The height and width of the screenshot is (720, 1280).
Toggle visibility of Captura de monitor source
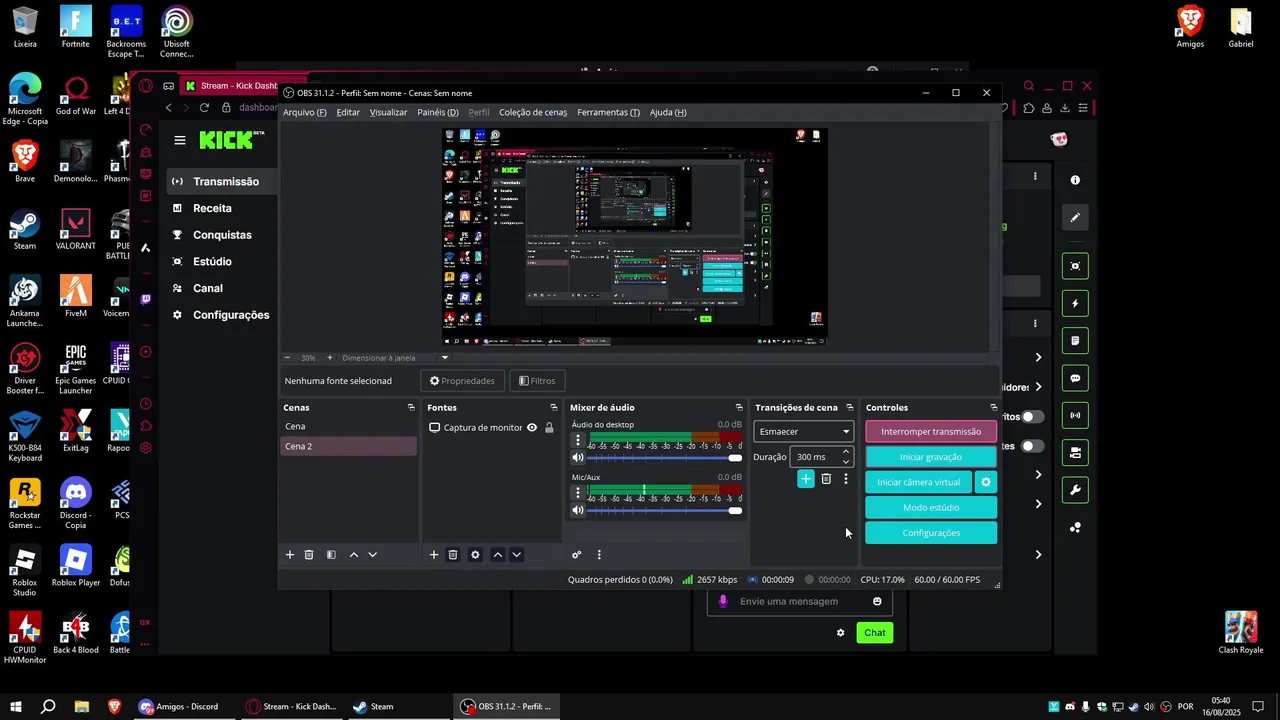pyautogui.click(x=532, y=428)
